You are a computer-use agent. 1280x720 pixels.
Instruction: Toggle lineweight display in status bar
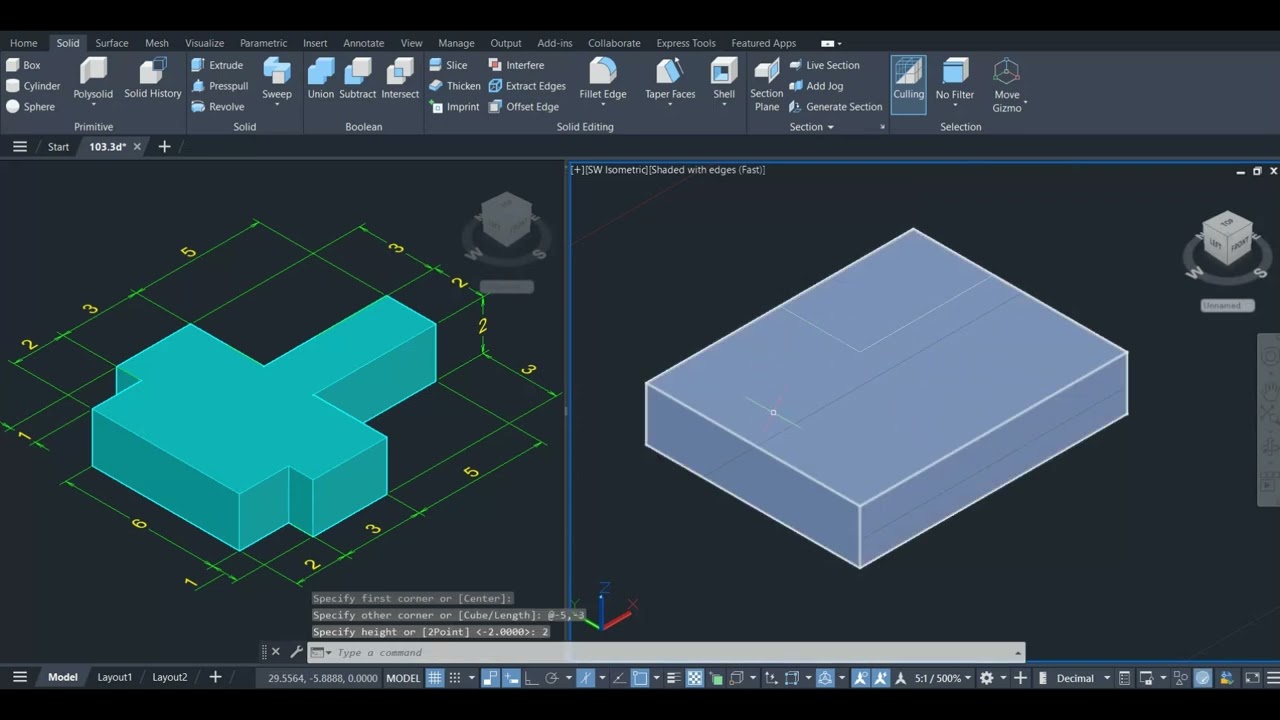click(674, 678)
